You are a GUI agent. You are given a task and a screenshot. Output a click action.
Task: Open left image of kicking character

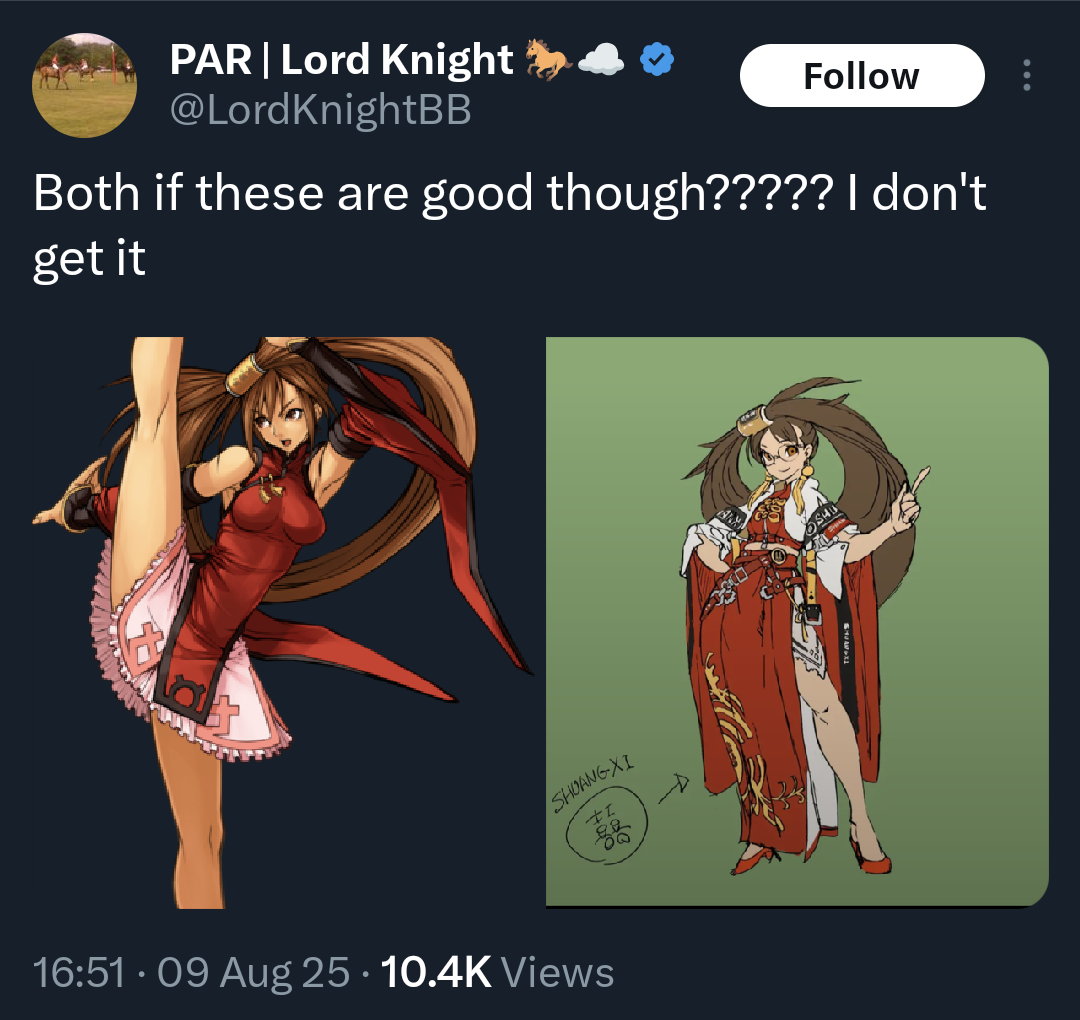tap(282, 622)
